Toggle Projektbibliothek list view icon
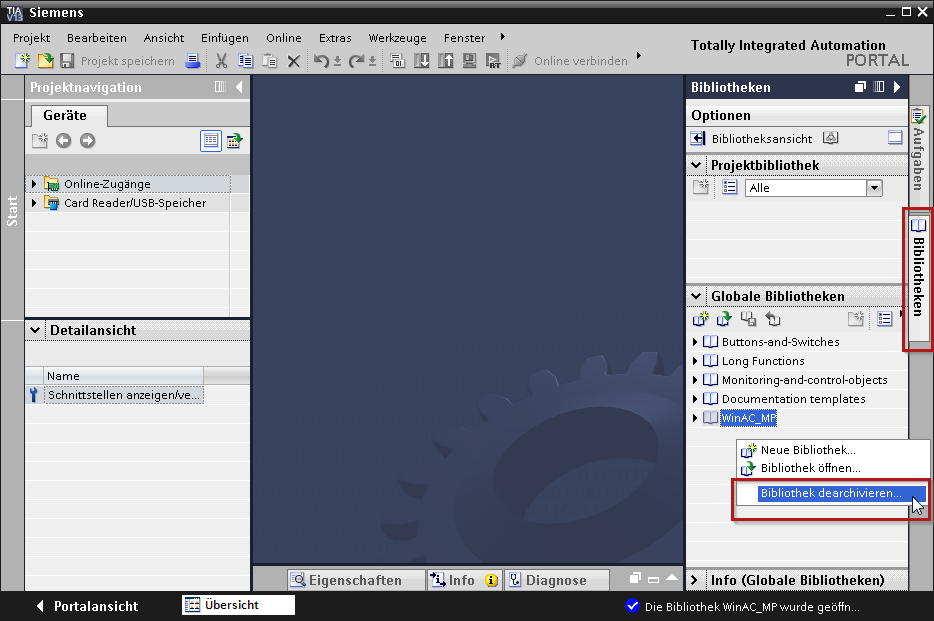Viewport: 934px width, 621px height. (x=730, y=188)
